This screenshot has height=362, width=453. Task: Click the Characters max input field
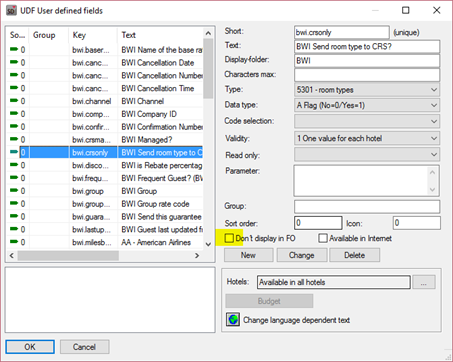pyautogui.click(x=367, y=75)
